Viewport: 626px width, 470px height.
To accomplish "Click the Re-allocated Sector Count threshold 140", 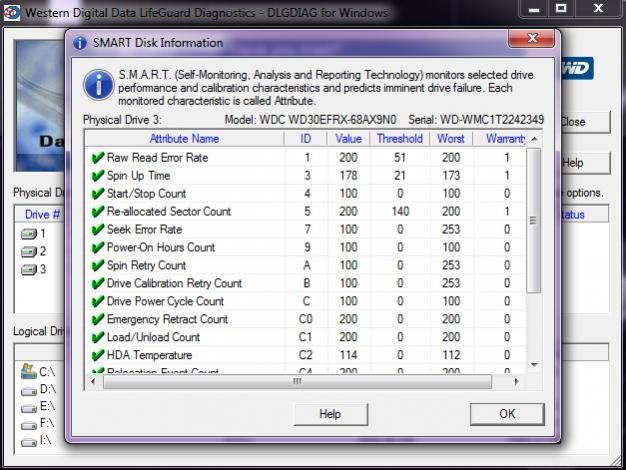I will (400, 212).
